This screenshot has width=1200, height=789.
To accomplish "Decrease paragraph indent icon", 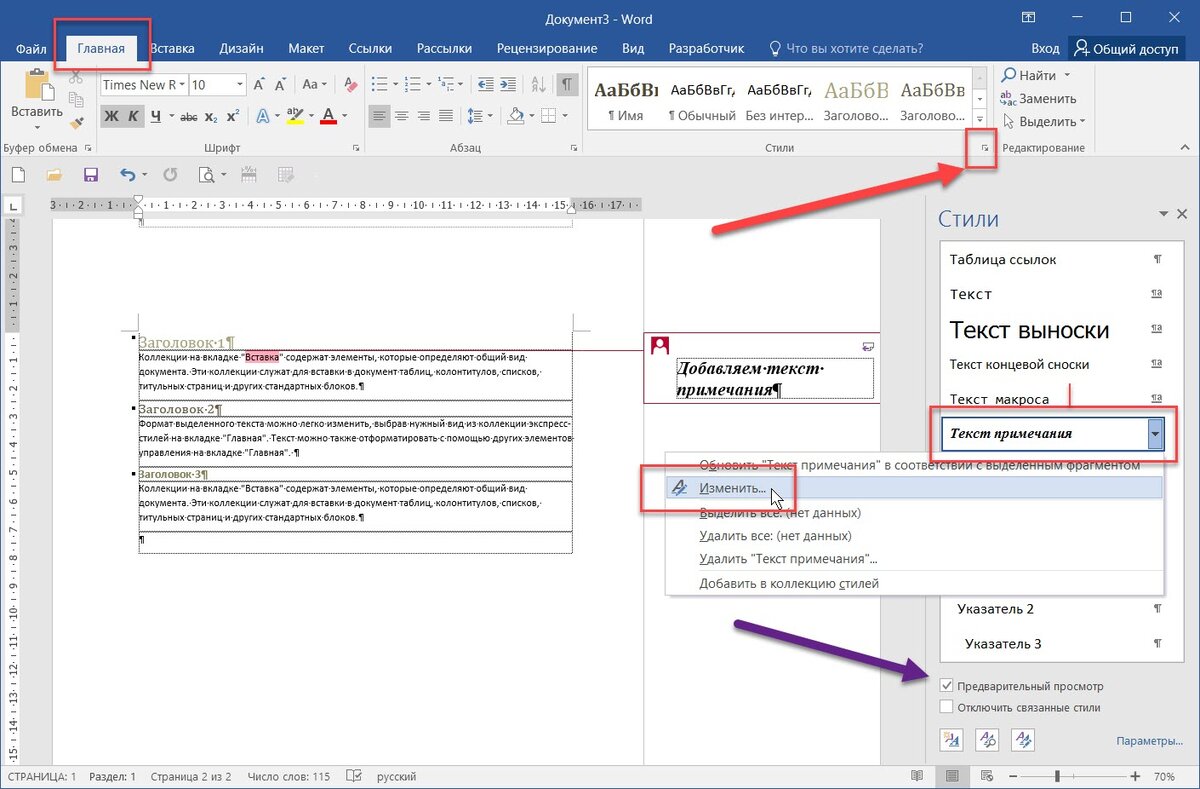I will click(484, 85).
